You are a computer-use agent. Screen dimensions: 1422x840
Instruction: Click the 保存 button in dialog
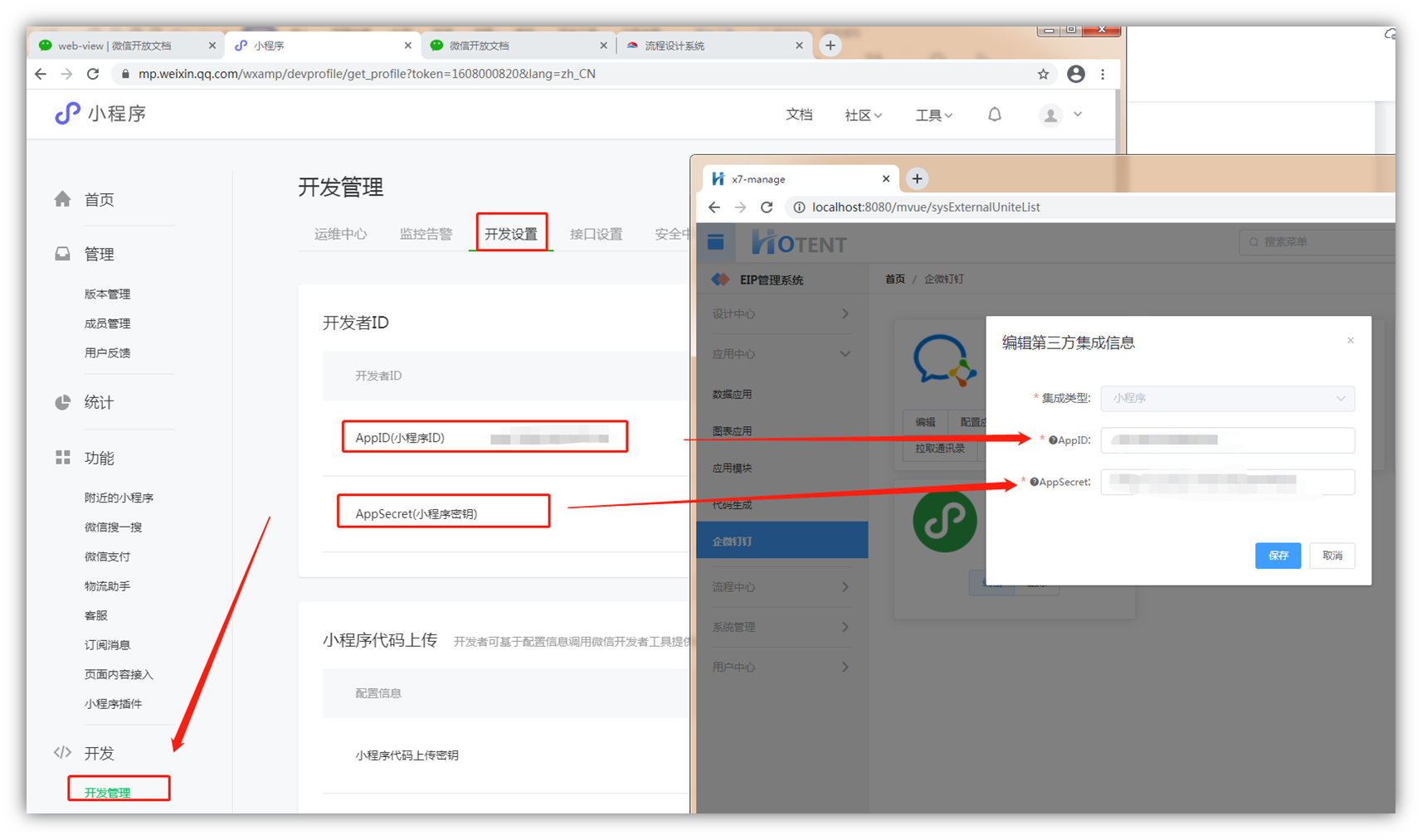pos(1278,556)
